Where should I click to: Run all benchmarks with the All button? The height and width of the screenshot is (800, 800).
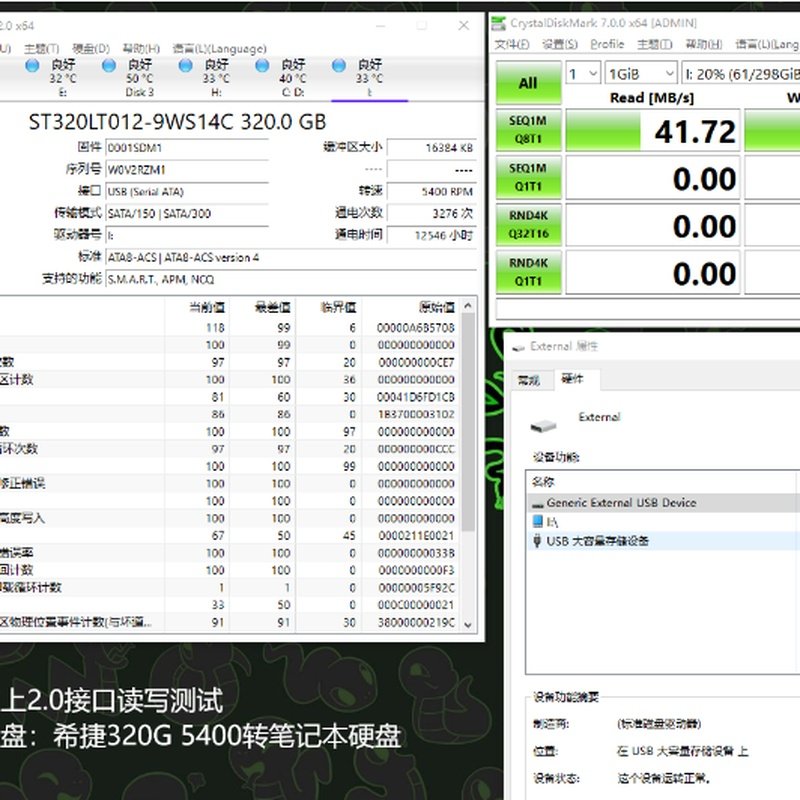(528, 83)
